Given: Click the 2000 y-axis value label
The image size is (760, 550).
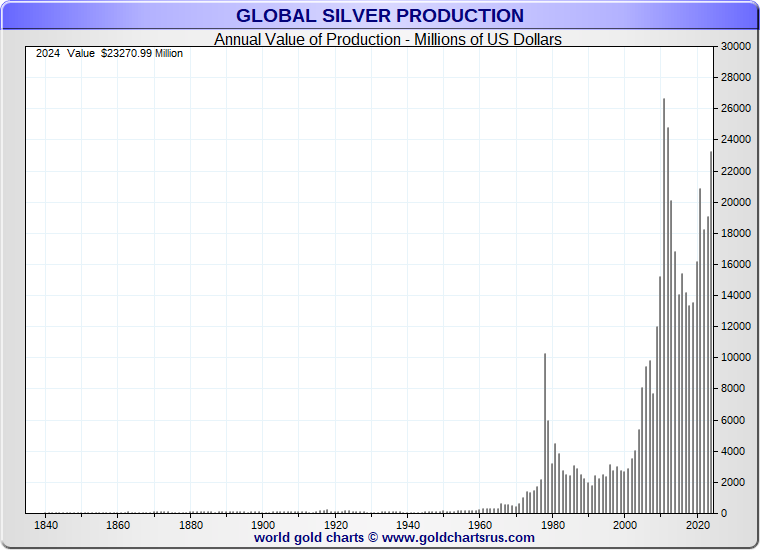Looking at the screenshot, I should point(734,483).
